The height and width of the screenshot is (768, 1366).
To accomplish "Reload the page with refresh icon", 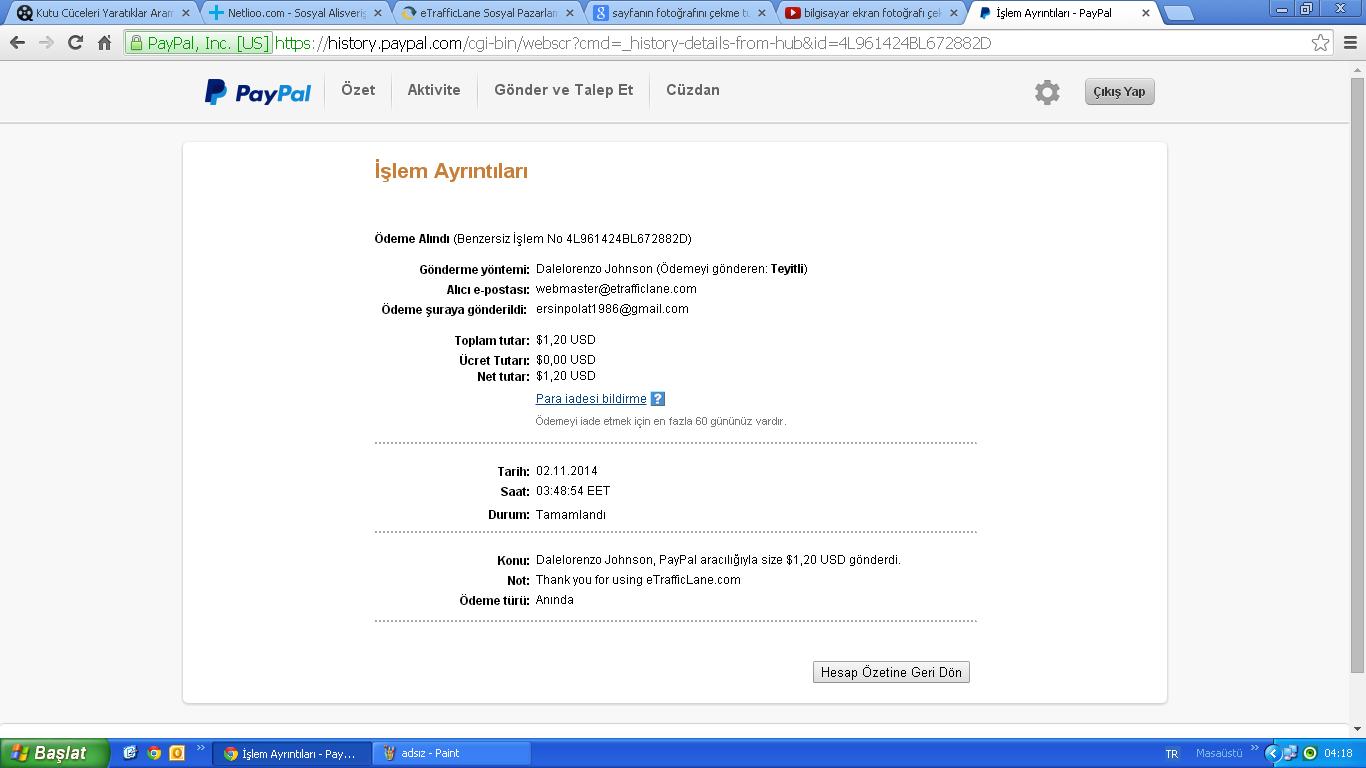I will 75,43.
